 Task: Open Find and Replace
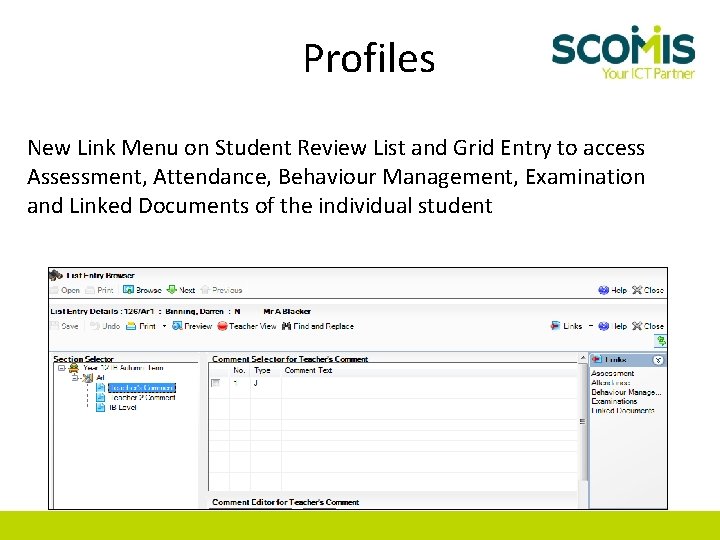(x=318, y=326)
